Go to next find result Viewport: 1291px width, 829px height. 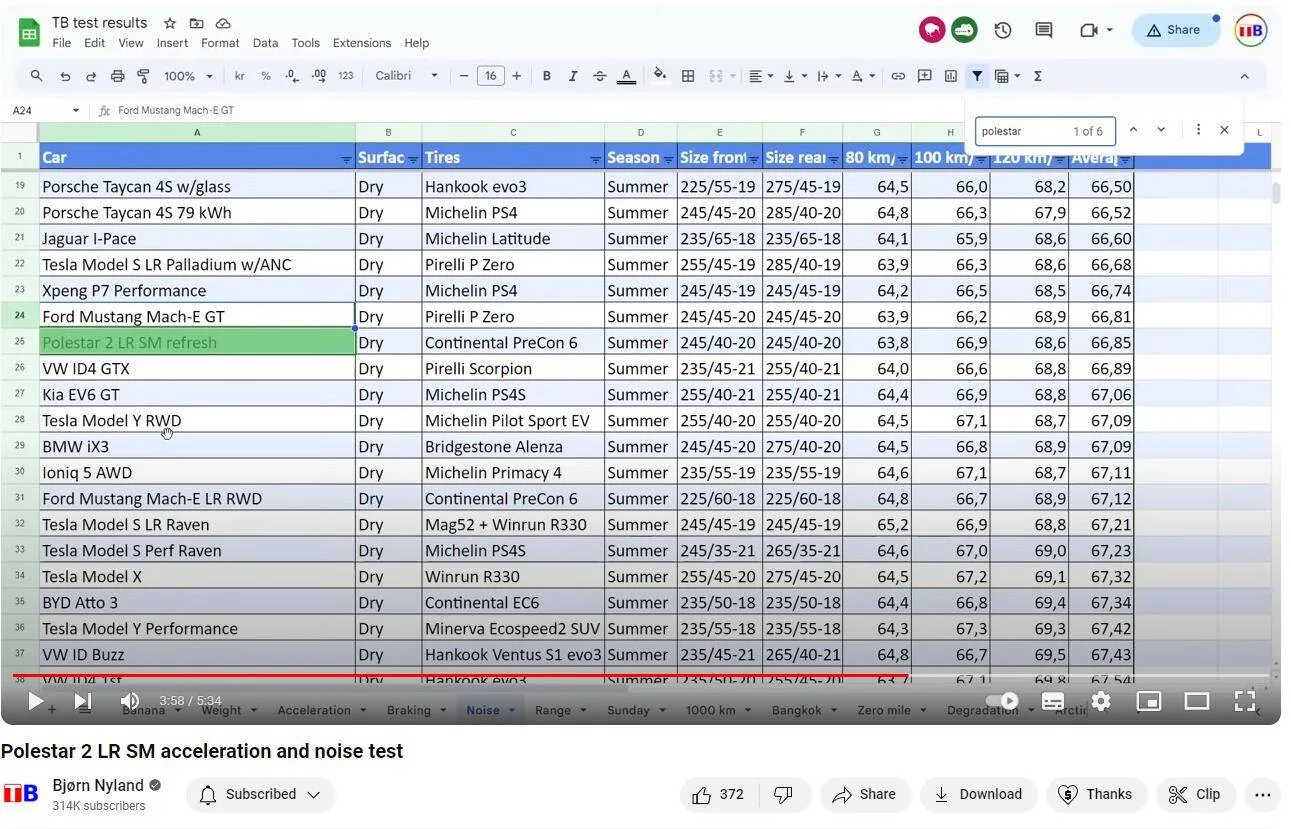click(x=1161, y=130)
